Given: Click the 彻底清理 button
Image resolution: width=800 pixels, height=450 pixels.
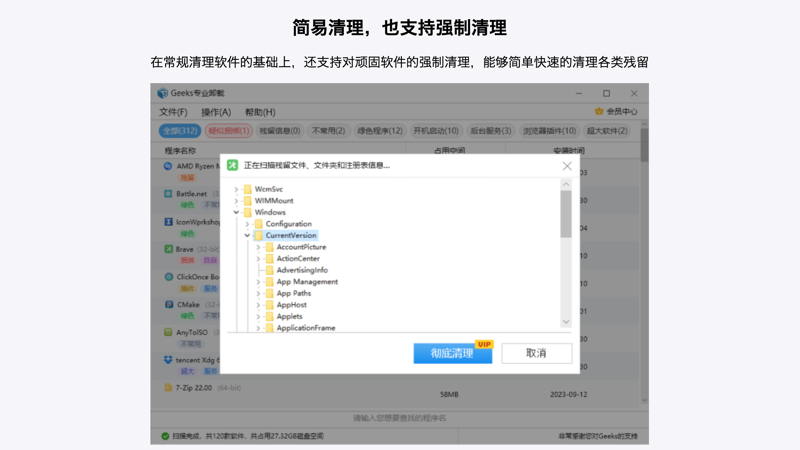Looking at the screenshot, I should point(453,353).
